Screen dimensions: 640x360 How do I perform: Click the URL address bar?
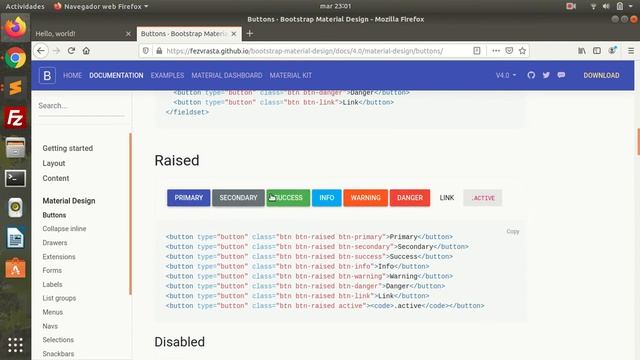point(304,51)
